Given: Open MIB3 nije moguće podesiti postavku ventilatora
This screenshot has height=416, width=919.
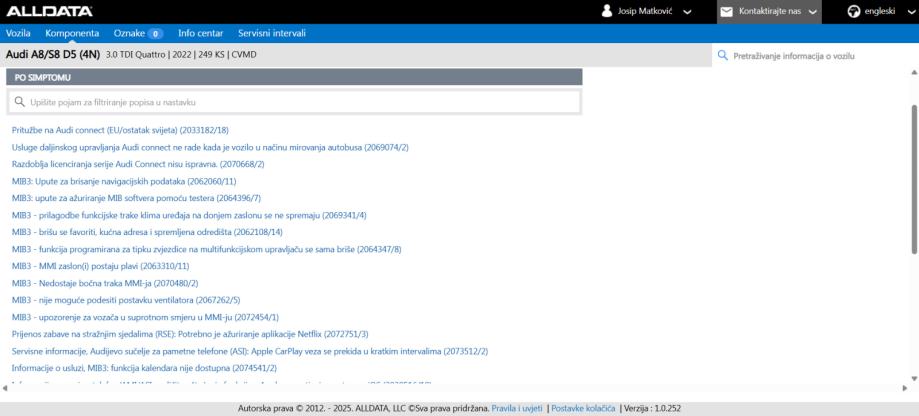Looking at the screenshot, I should coord(126,300).
